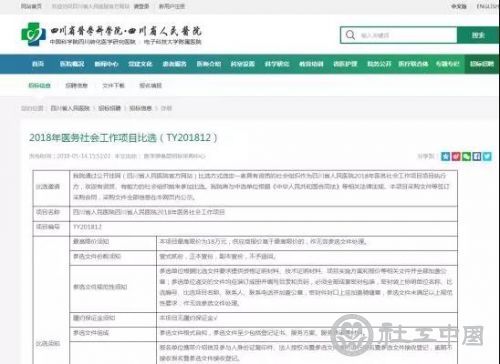The image size is (500, 364).
Task: Share via the red Weibo icon
Action: pos(456,156)
